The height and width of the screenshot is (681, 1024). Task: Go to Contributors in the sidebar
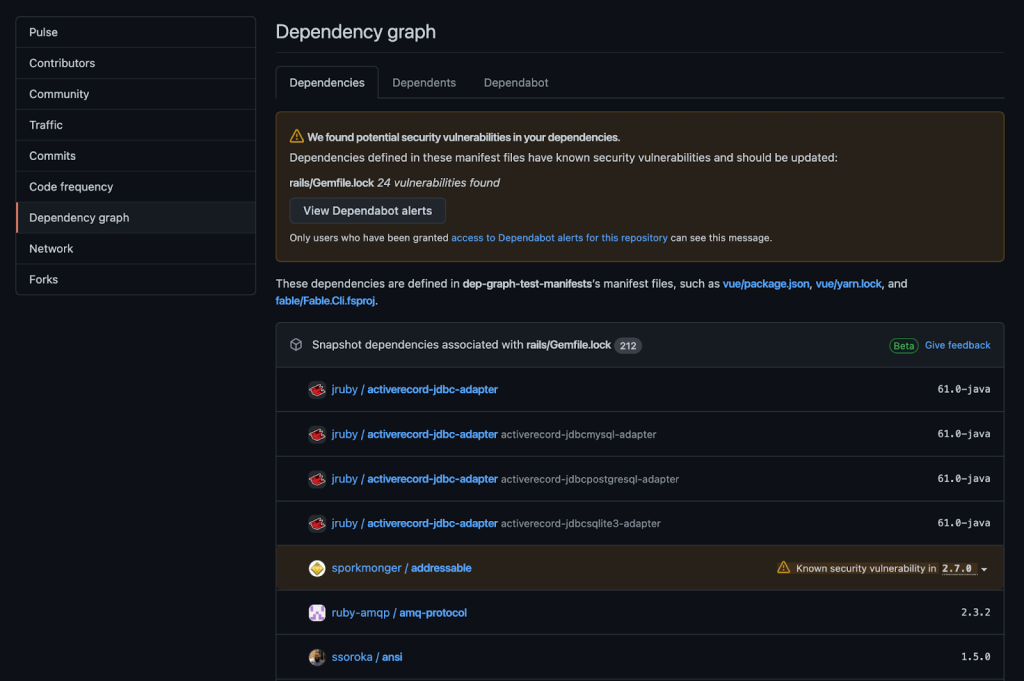point(62,63)
